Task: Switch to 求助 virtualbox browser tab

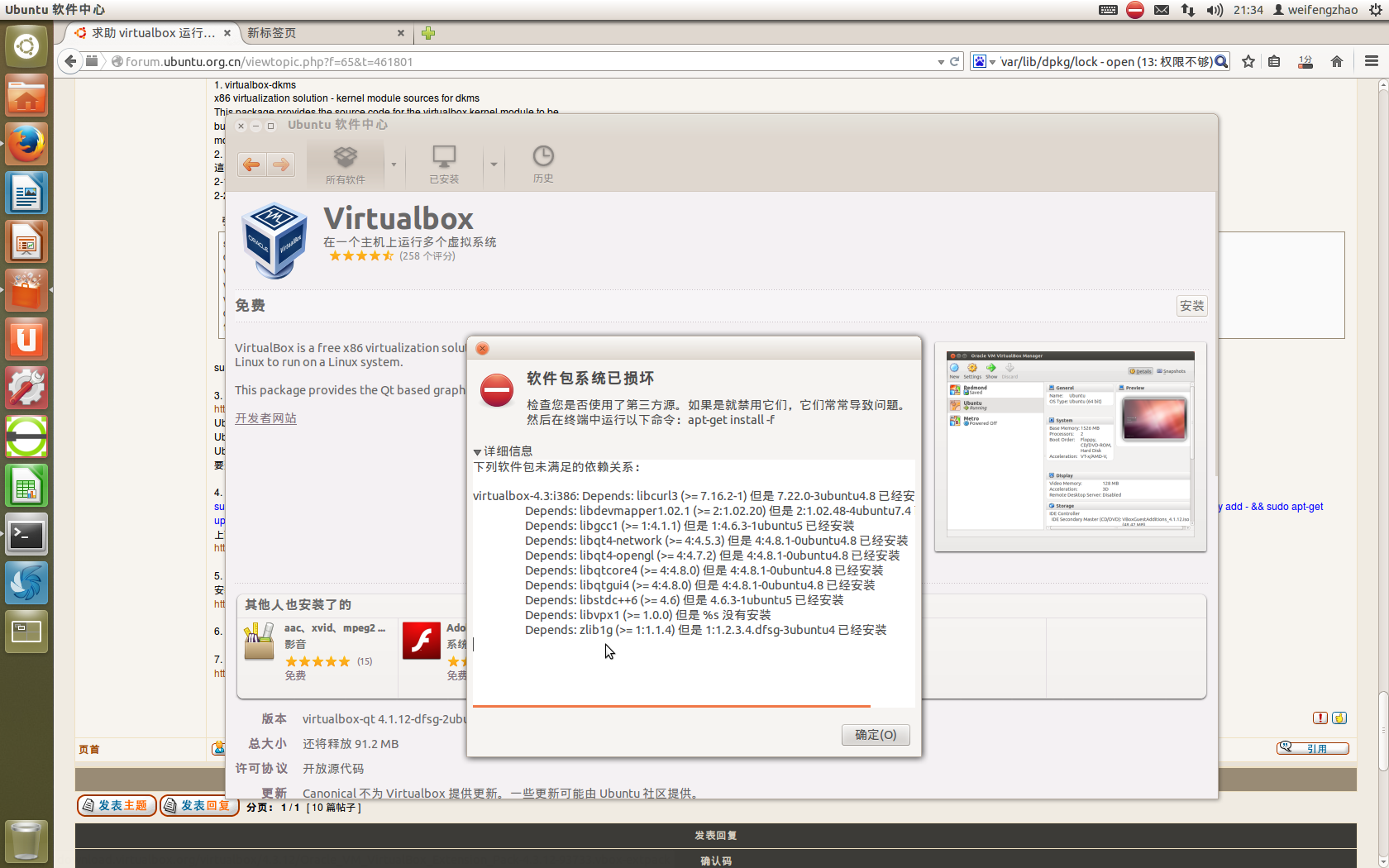Action: [151, 33]
